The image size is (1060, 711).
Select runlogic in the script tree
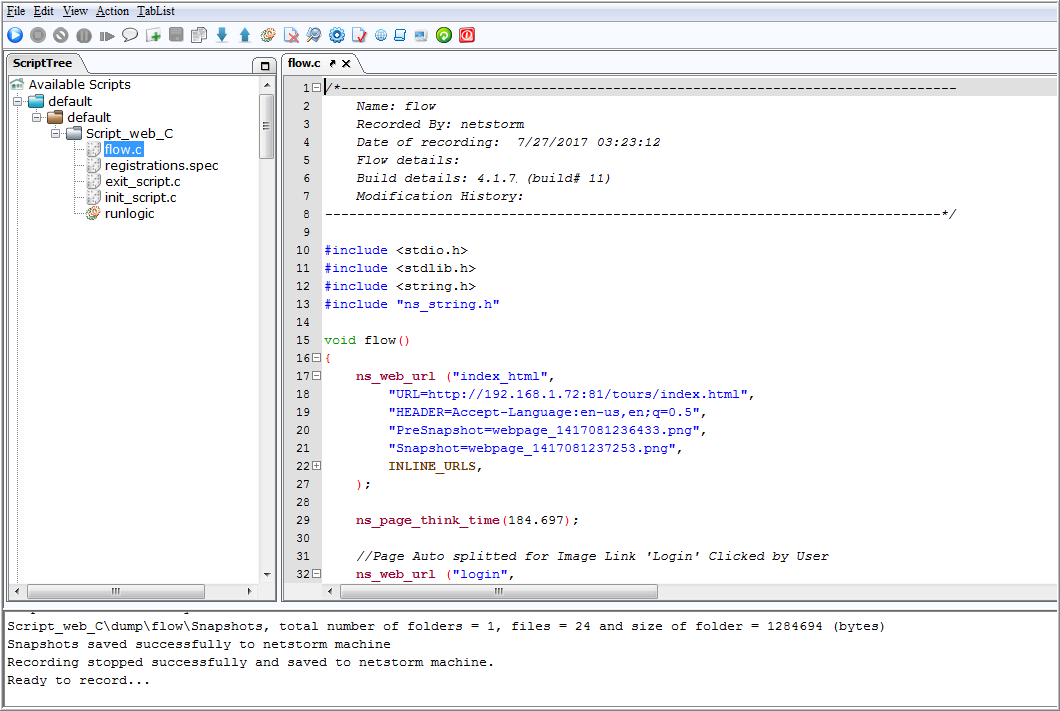[x=129, y=213]
